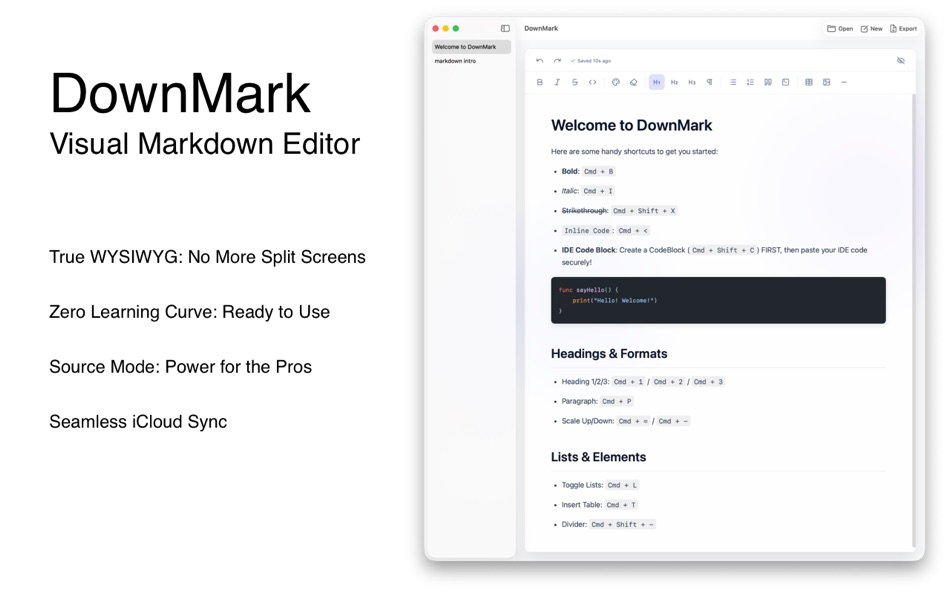
Task: Set the line to Heading 3
Action: tap(692, 82)
